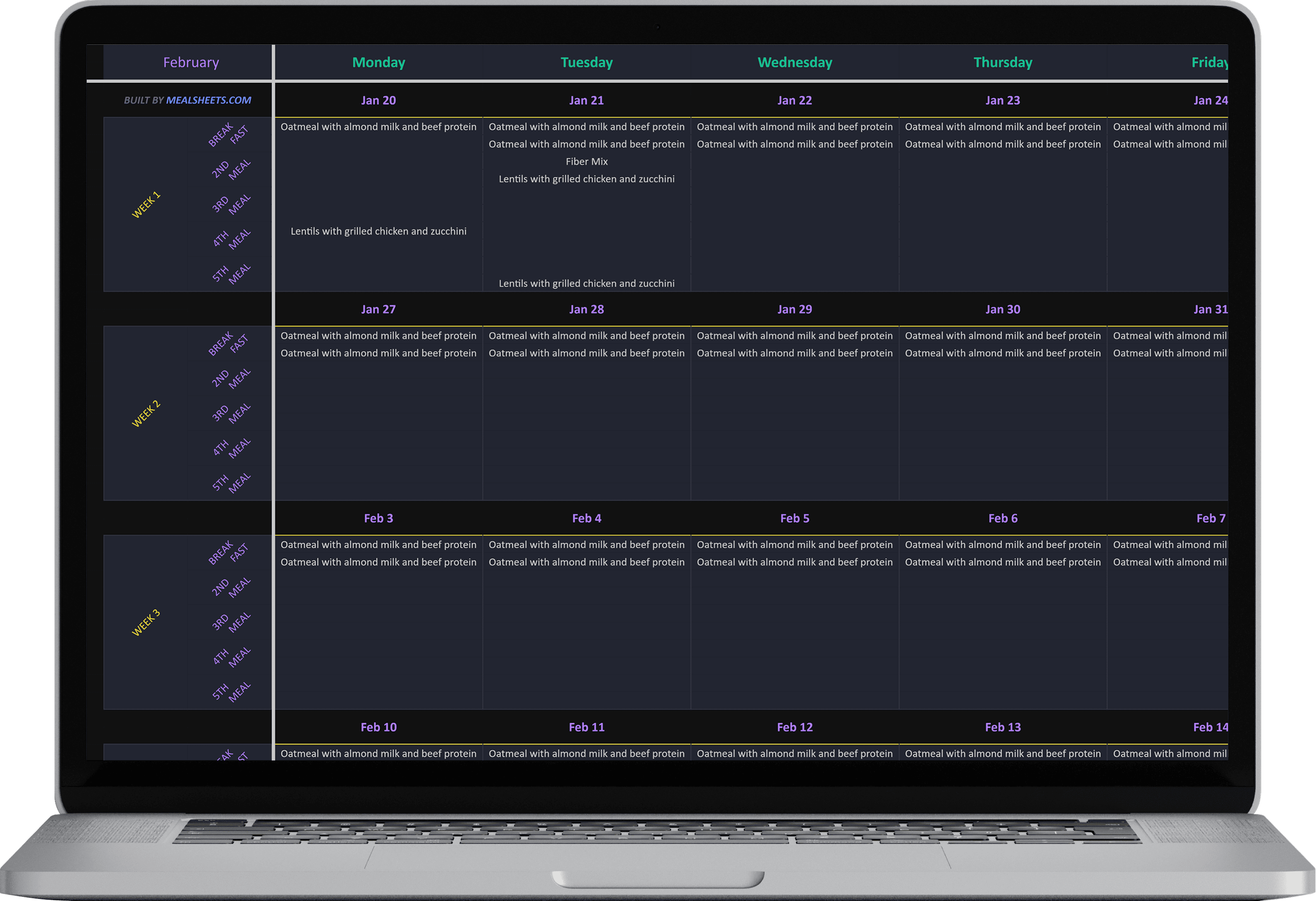The width and height of the screenshot is (1316, 901).
Task: Select the Jan 28 date cell
Action: pos(586,309)
